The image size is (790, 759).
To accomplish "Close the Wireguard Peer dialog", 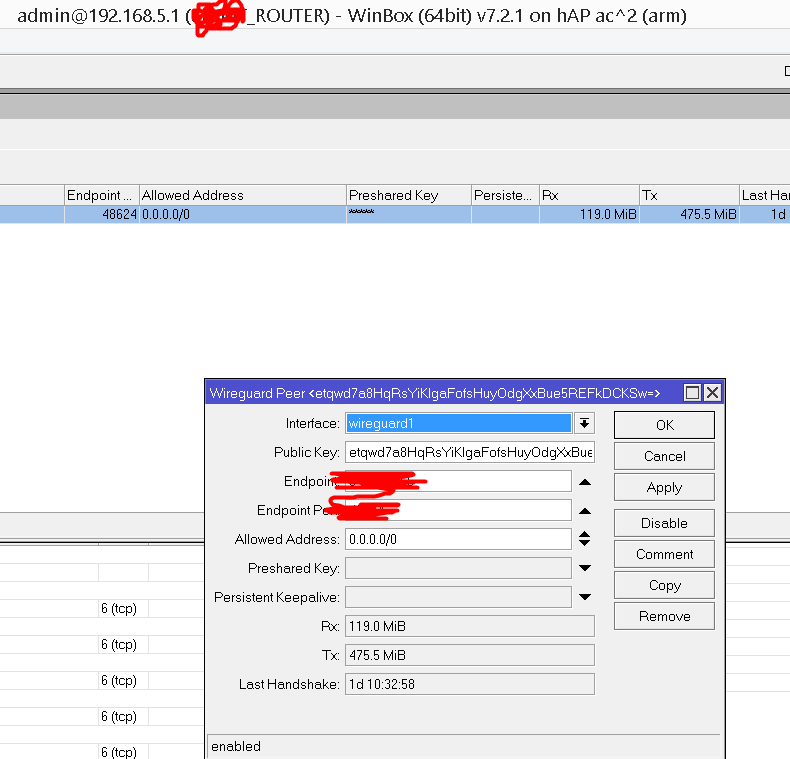I will pyautogui.click(x=712, y=393).
